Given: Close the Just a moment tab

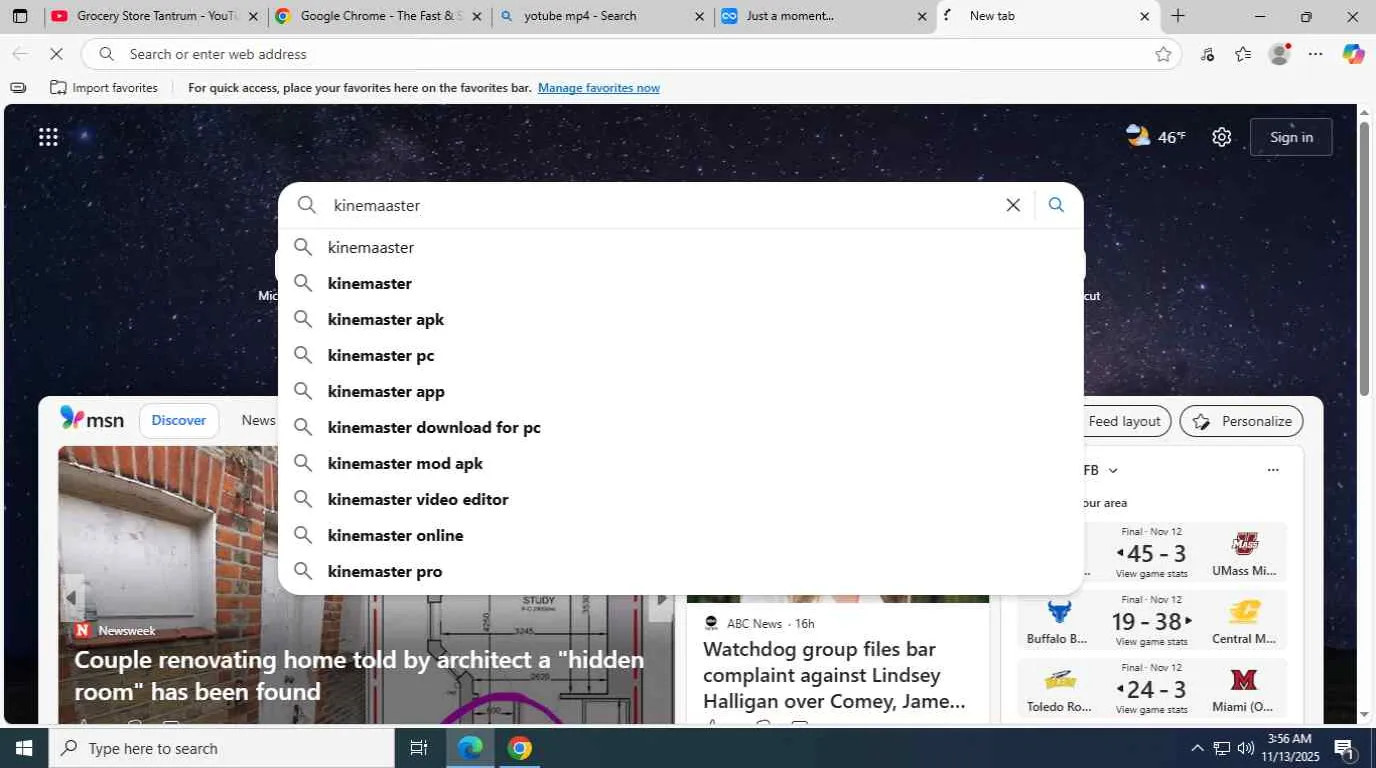Looking at the screenshot, I should [x=922, y=16].
